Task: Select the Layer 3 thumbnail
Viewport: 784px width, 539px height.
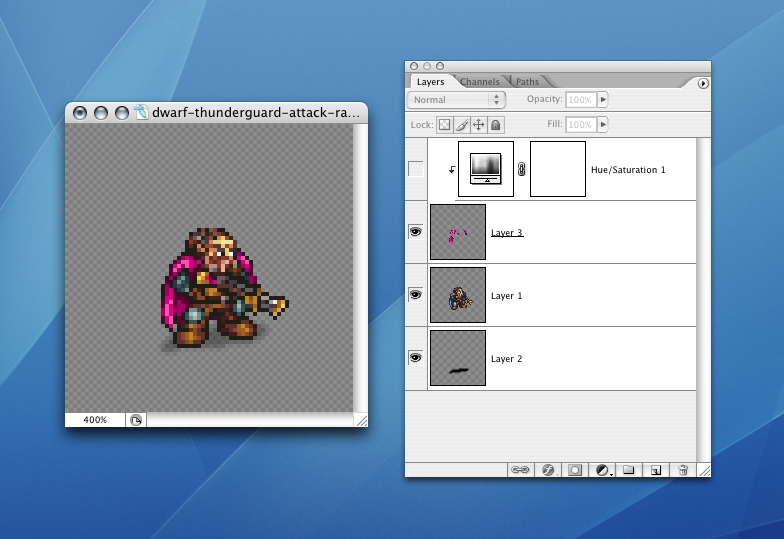Action: click(458, 232)
